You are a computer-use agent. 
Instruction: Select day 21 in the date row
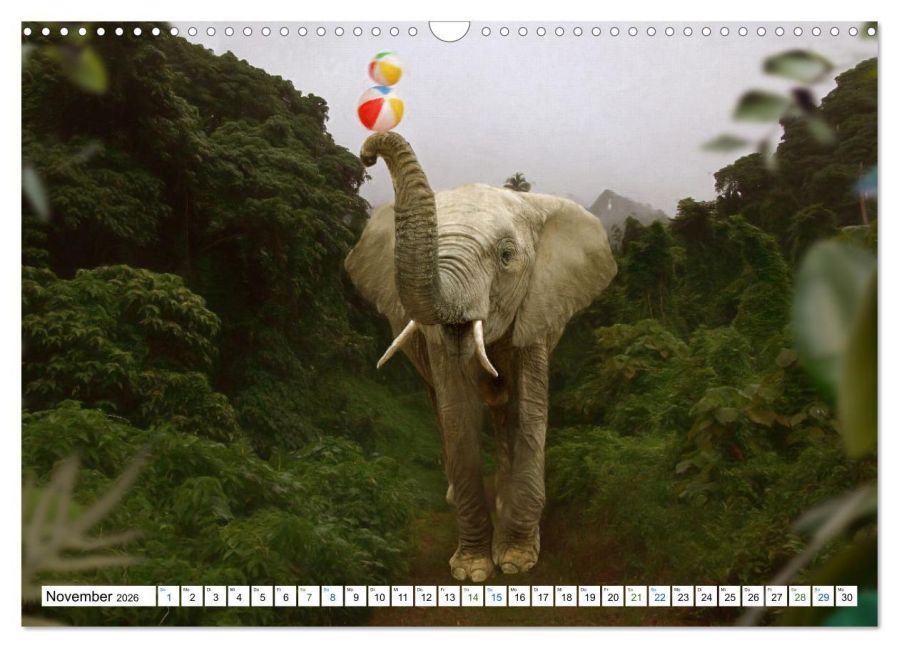click(x=636, y=597)
